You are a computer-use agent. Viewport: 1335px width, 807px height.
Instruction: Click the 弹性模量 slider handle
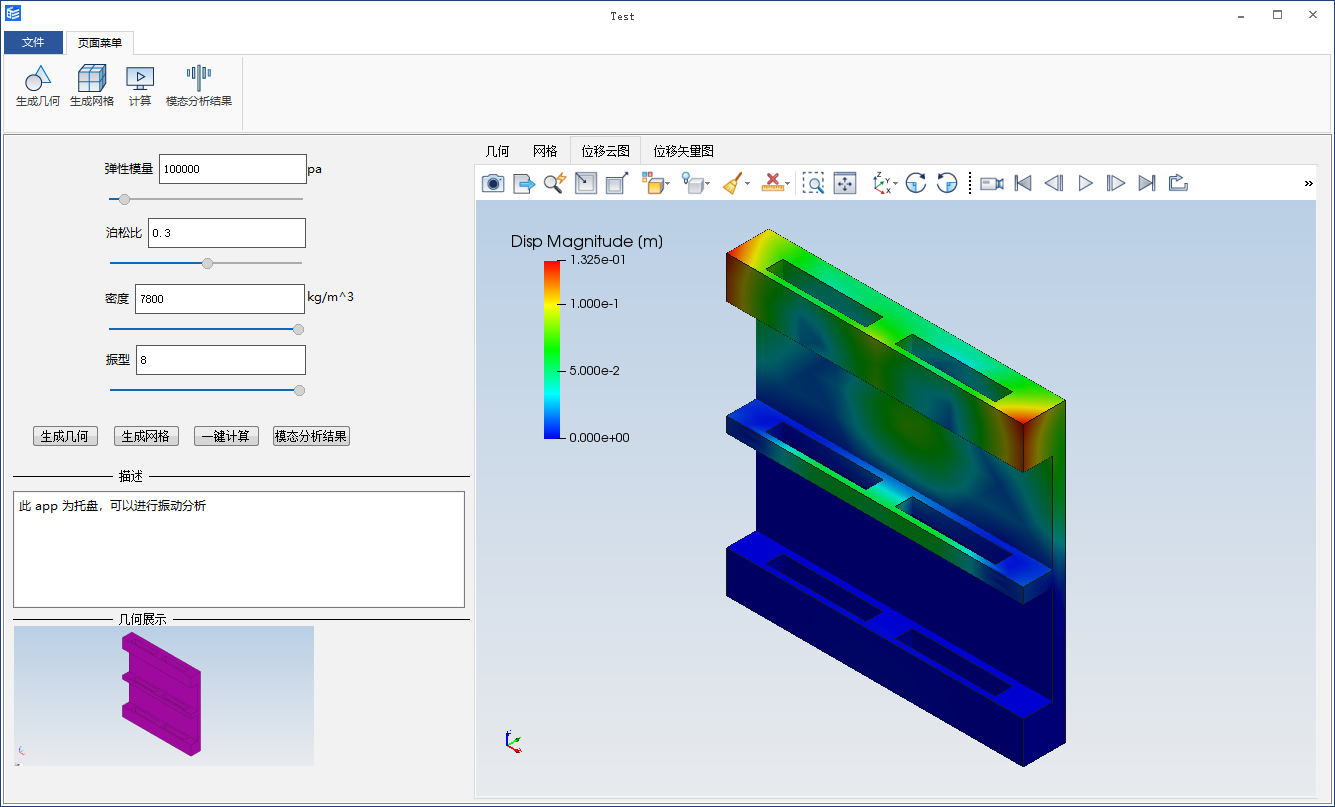tap(124, 199)
